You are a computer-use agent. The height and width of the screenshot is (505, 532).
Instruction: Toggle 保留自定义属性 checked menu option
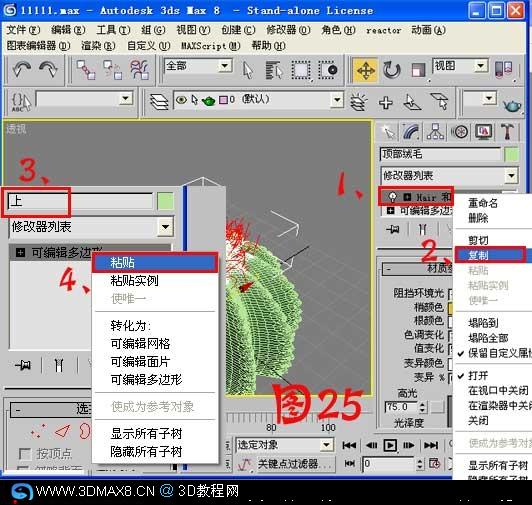(x=495, y=353)
